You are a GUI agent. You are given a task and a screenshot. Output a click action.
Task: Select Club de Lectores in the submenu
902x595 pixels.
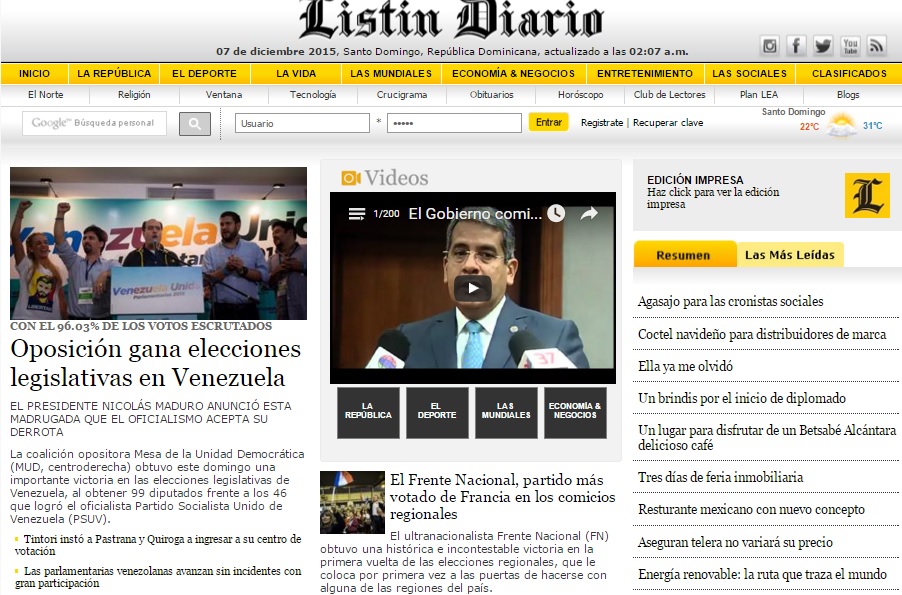tap(670, 94)
